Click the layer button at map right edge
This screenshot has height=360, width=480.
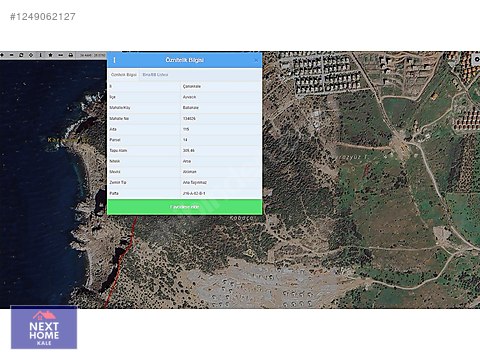[x=476, y=59]
